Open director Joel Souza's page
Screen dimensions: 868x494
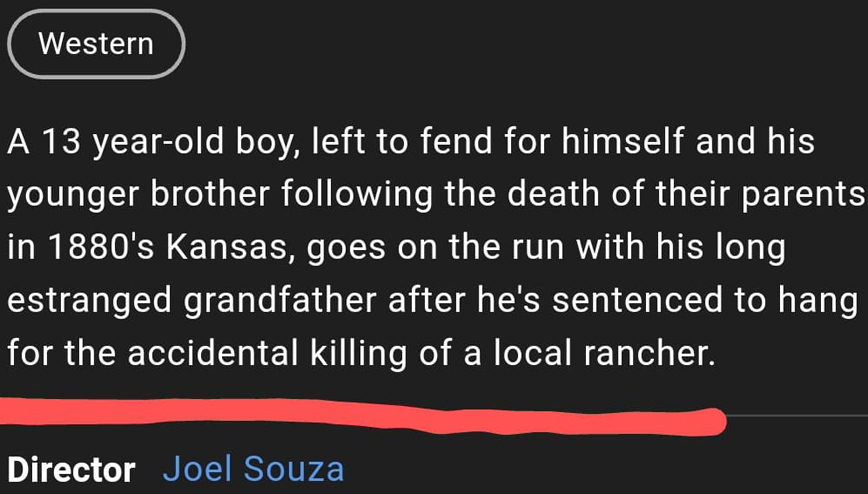tap(253, 468)
